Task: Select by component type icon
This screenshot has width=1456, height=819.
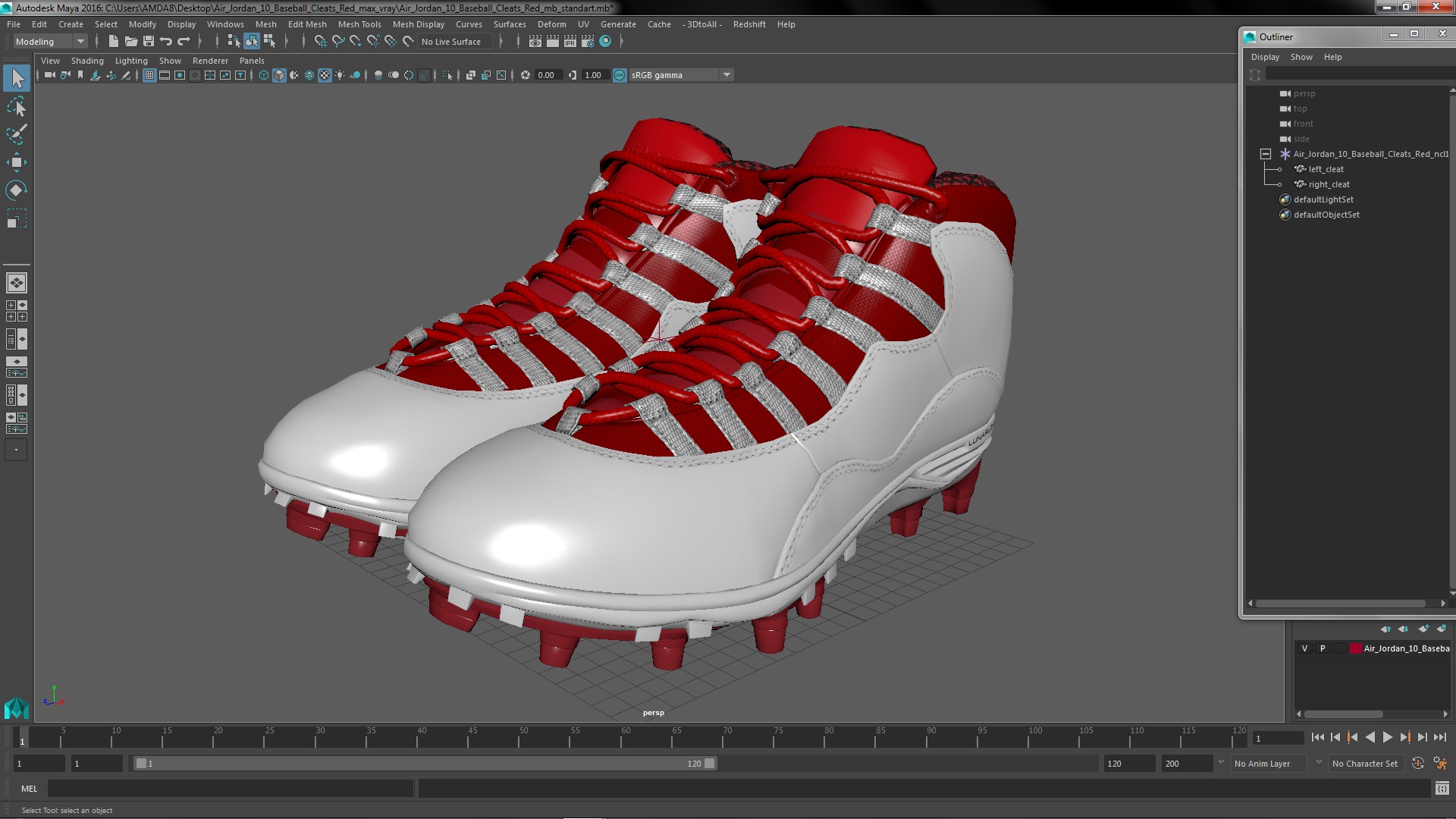Action: click(x=269, y=42)
